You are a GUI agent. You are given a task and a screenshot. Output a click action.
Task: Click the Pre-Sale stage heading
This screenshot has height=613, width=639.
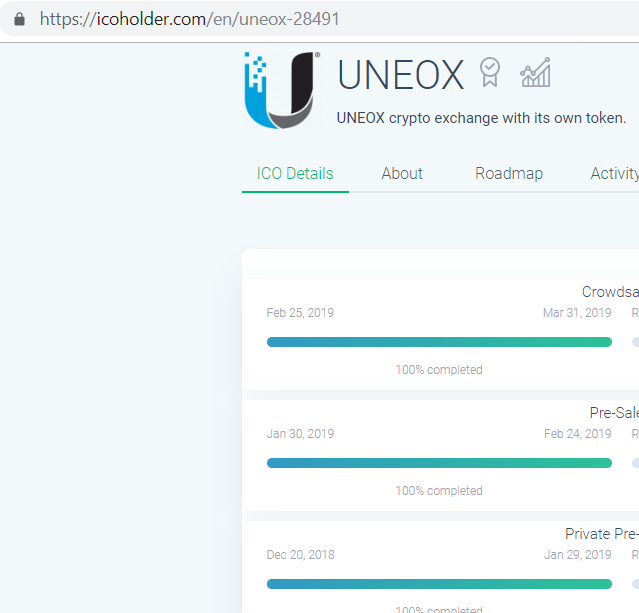[614, 413]
